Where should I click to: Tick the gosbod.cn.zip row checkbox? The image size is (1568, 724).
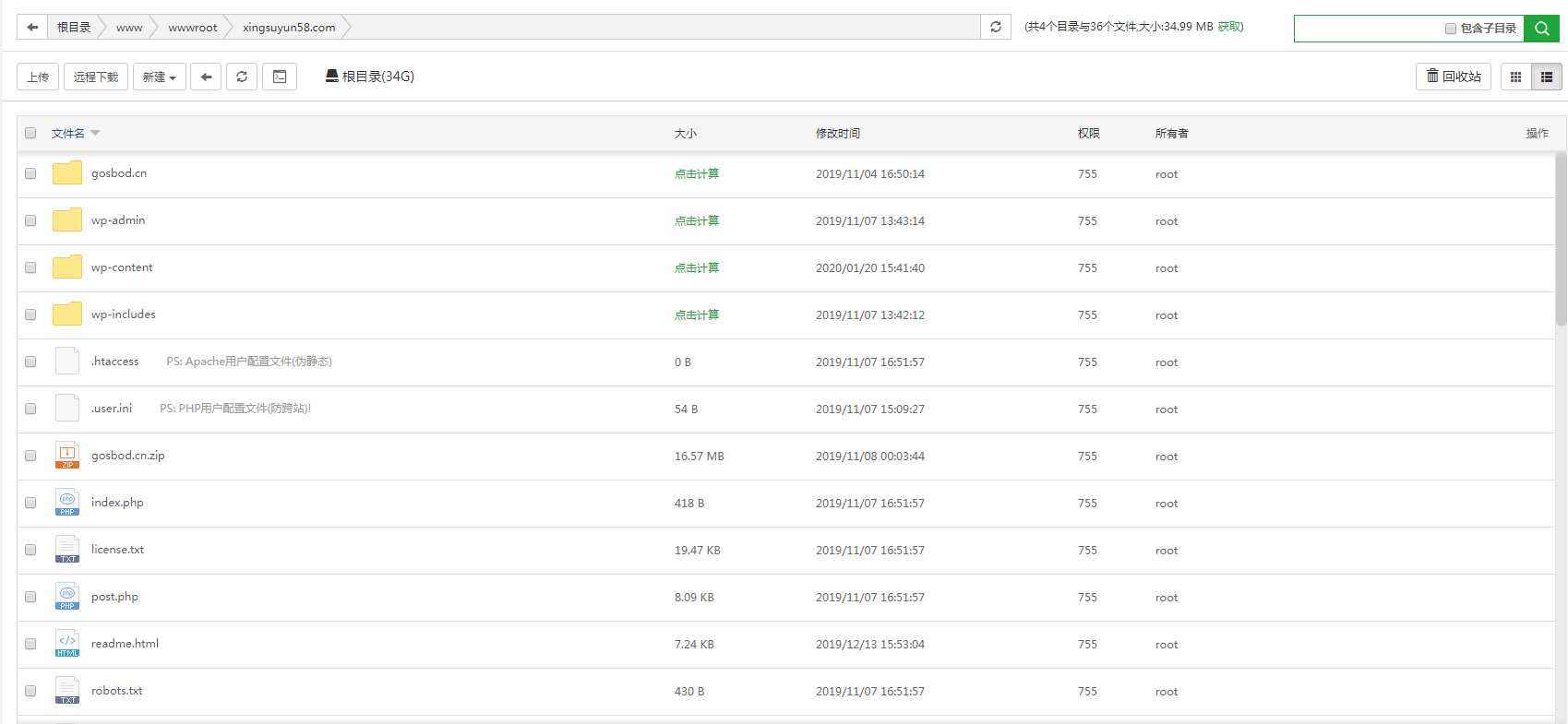click(x=30, y=456)
